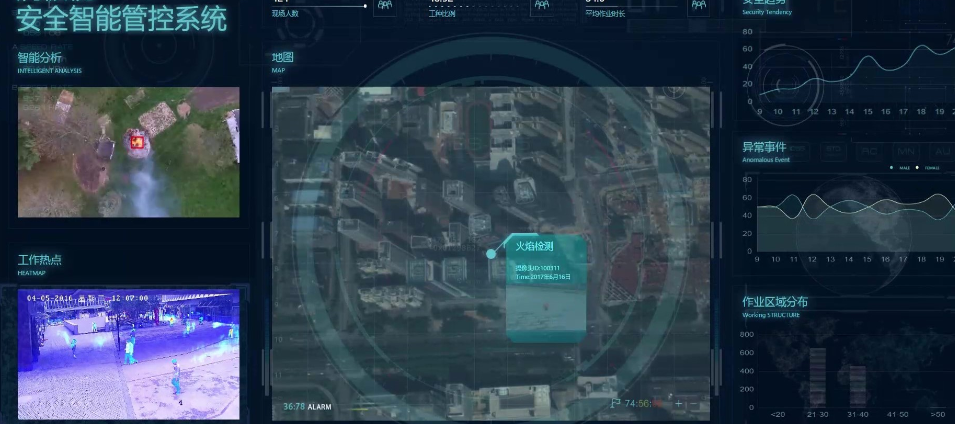Toggle the FEMALE legend series

point(928,168)
